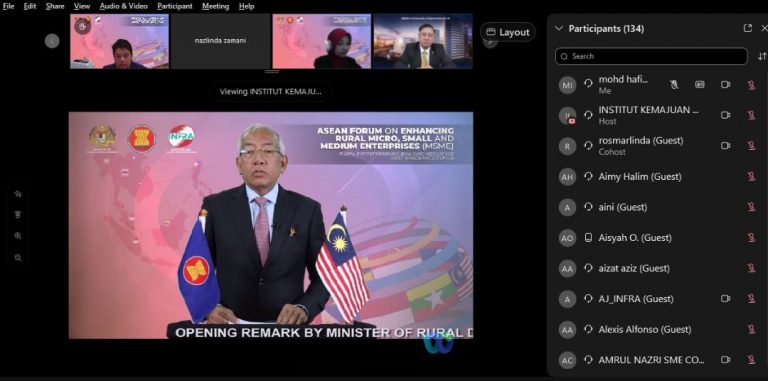Click the camera icon in mohd hafi row

tap(725, 85)
